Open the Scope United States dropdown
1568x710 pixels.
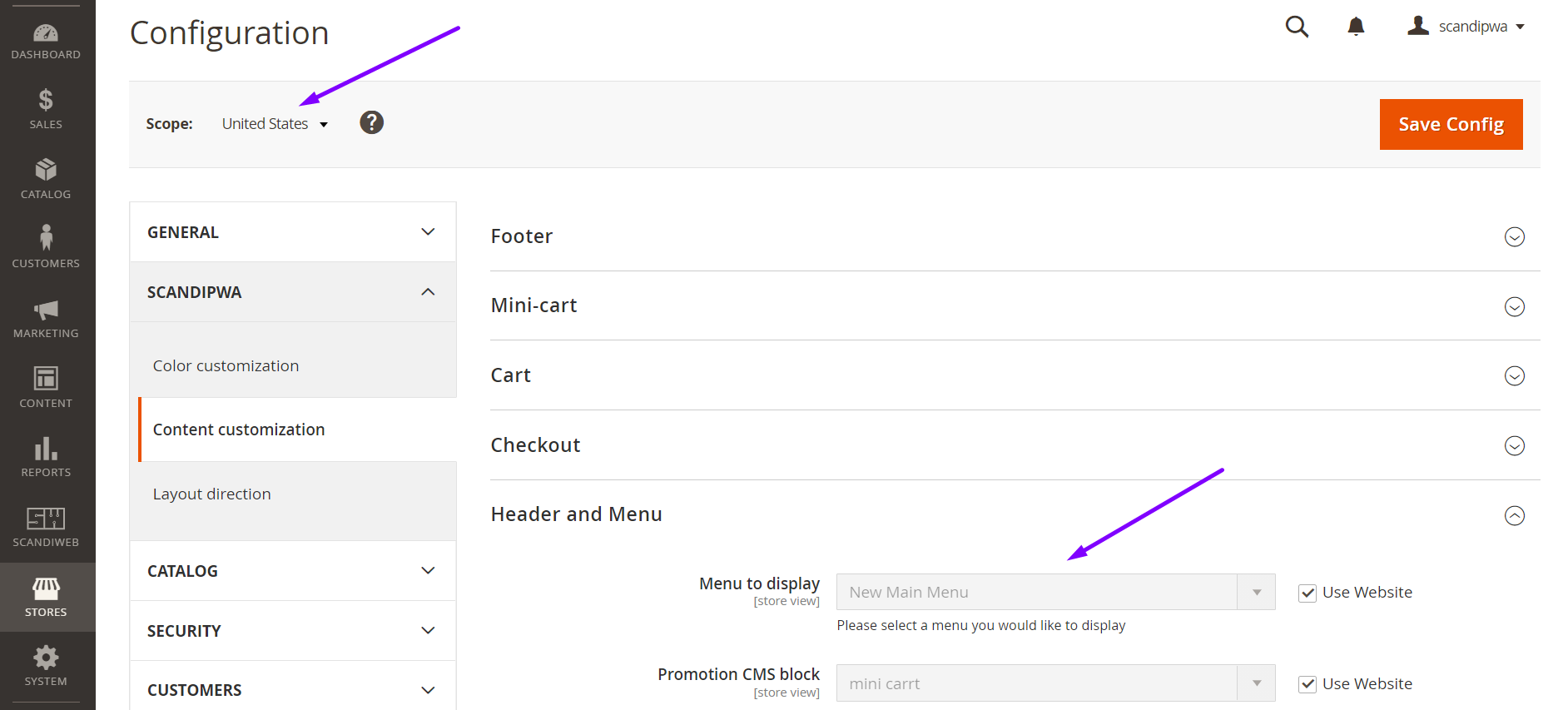tap(275, 124)
